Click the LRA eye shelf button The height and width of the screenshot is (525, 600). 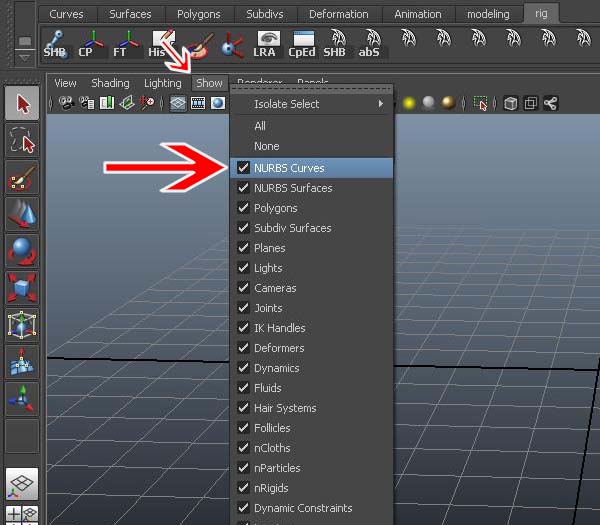pyautogui.click(x=266, y=45)
